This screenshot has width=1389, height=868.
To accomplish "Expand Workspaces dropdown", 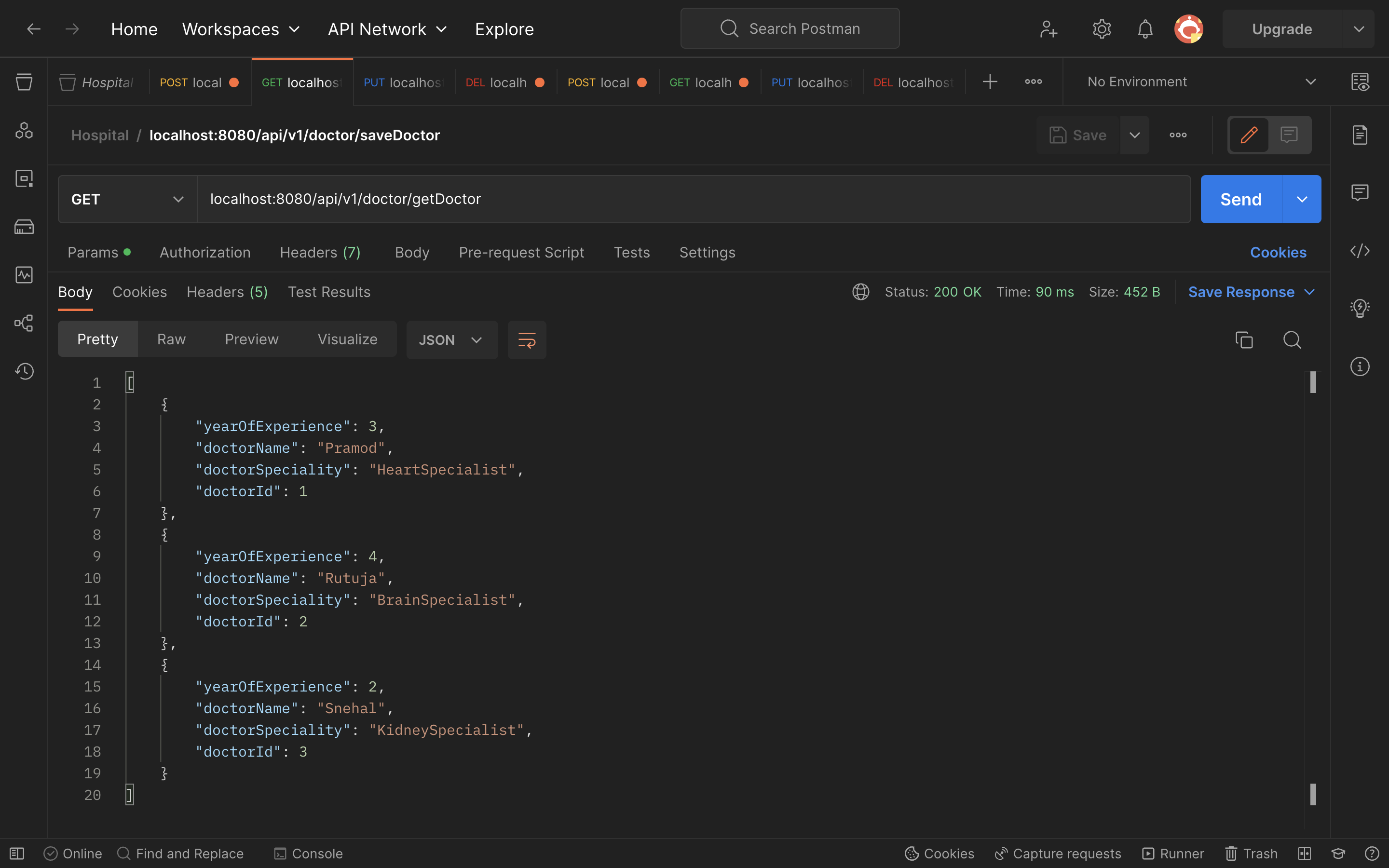I will [x=241, y=29].
